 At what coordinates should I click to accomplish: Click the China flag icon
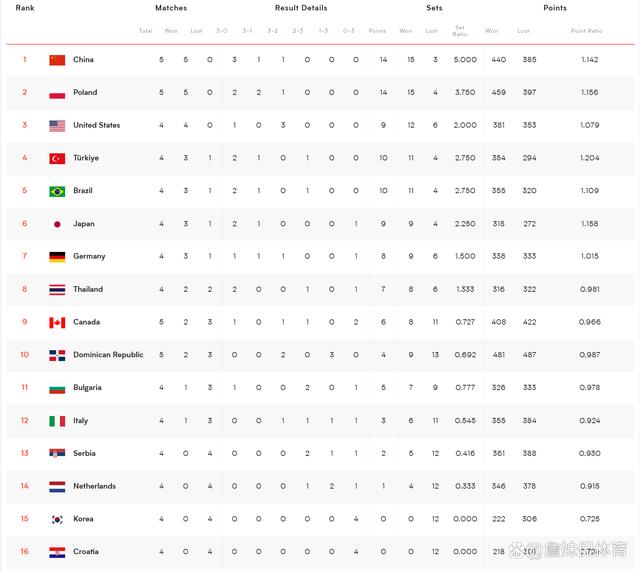pyautogui.click(x=57, y=60)
